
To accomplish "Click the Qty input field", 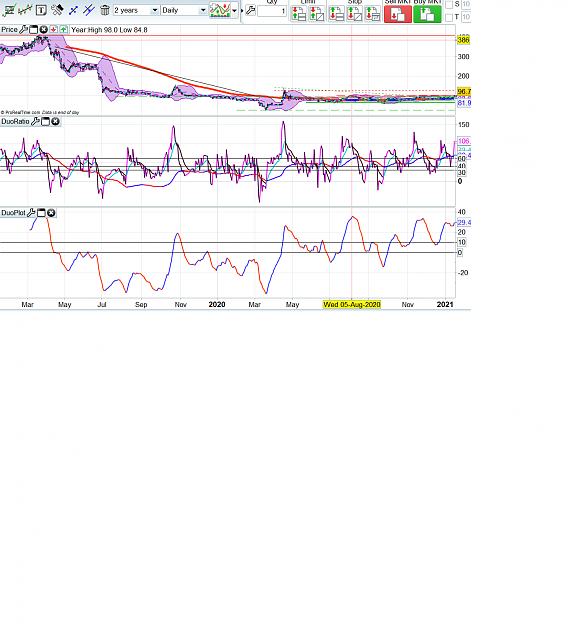I will 272,11.
